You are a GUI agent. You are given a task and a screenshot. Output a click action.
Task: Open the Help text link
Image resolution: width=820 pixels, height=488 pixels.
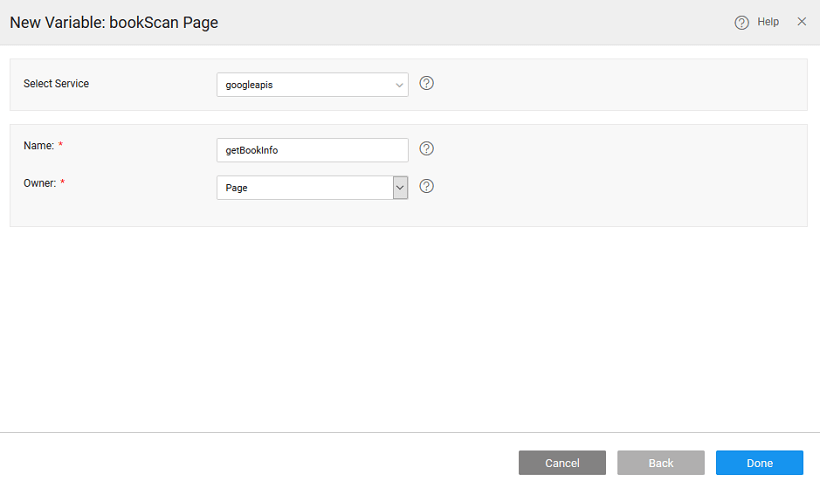pyautogui.click(x=768, y=21)
